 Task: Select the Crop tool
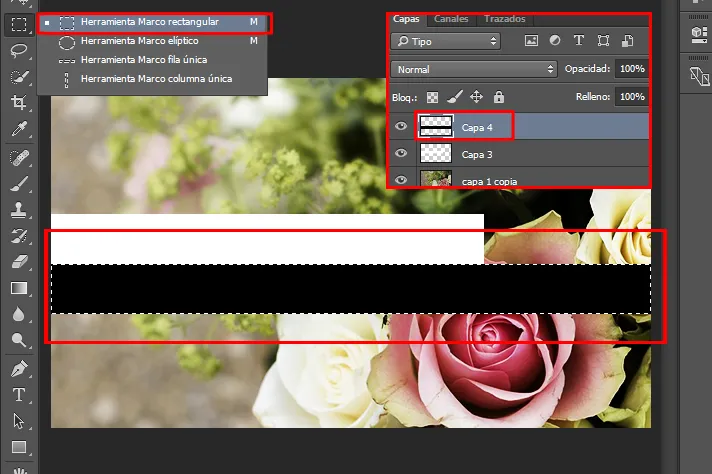(x=19, y=103)
